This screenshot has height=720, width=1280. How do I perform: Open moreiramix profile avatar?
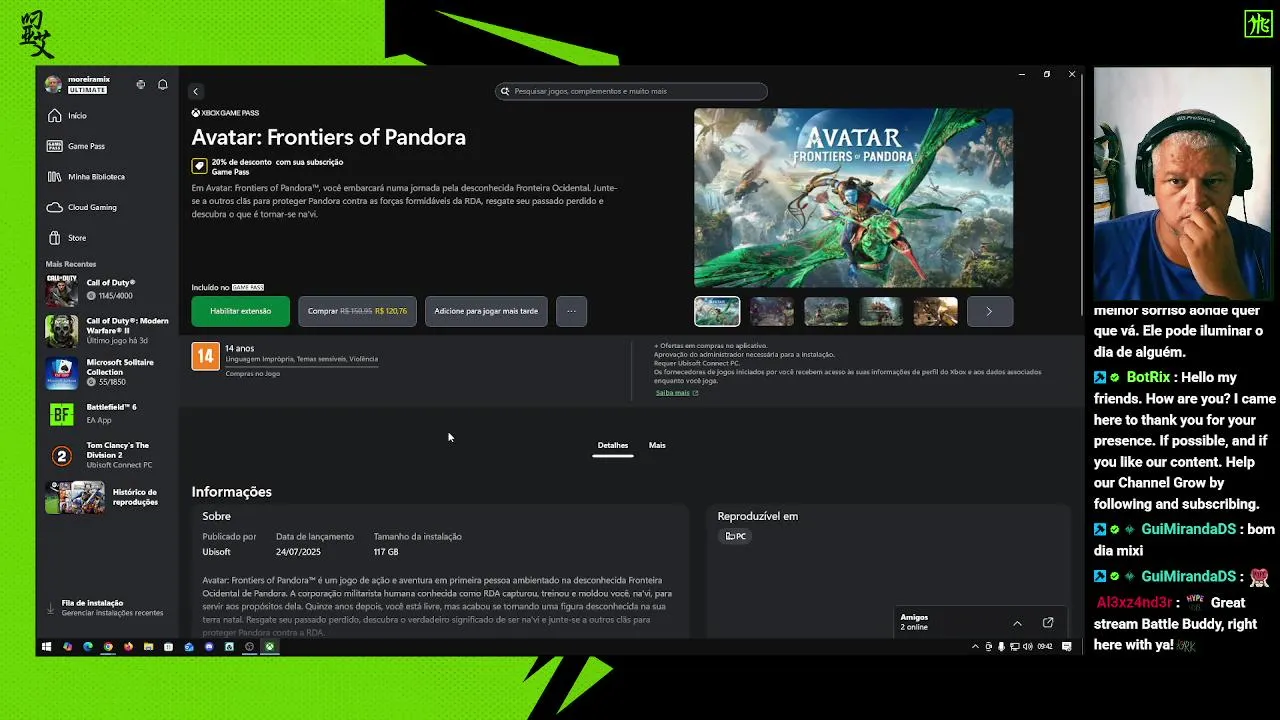tap(53, 85)
